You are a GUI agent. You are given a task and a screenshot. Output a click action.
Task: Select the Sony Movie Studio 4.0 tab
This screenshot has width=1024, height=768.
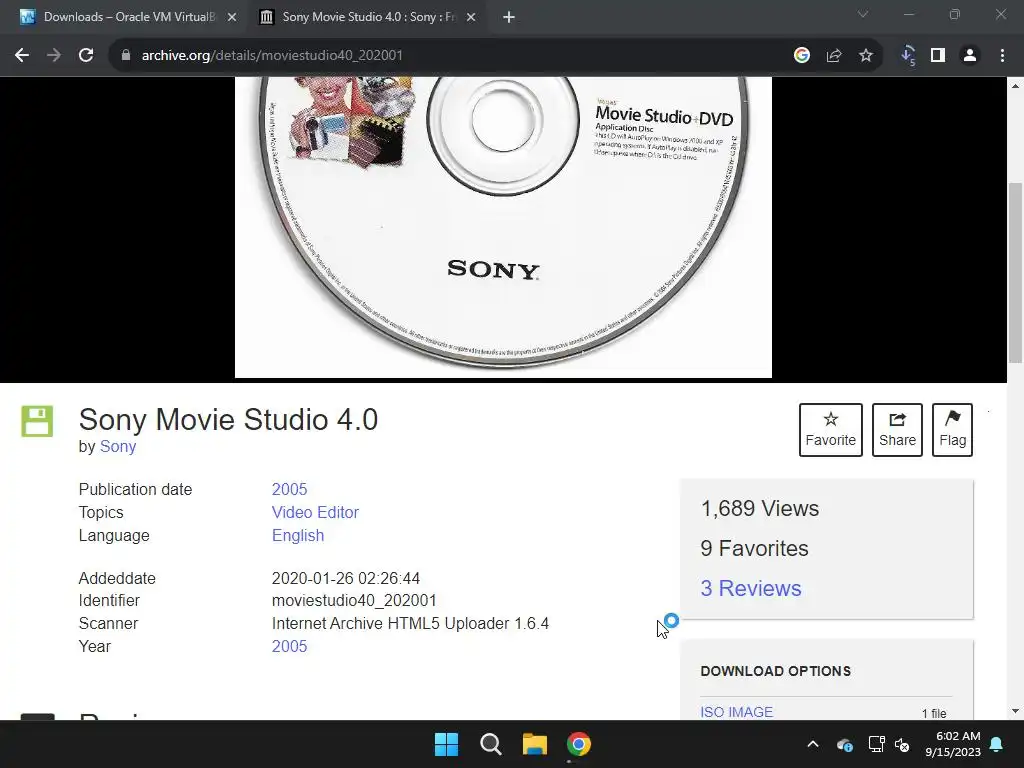point(368,17)
